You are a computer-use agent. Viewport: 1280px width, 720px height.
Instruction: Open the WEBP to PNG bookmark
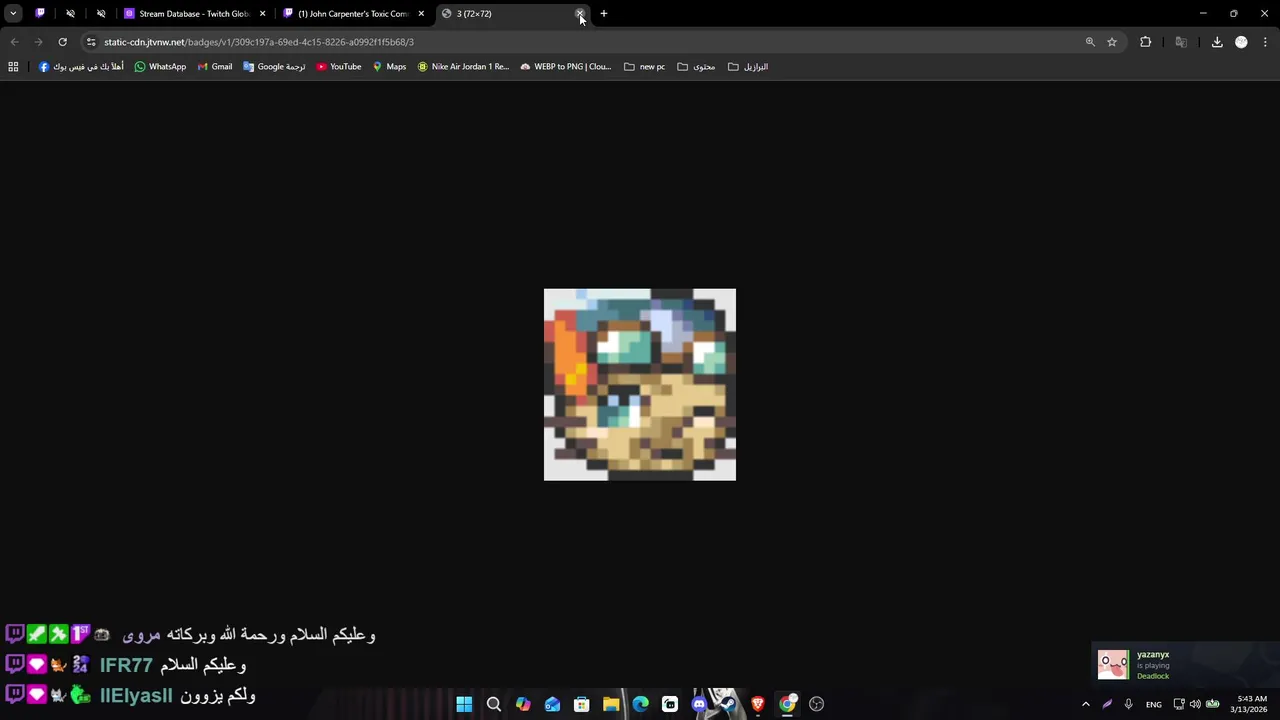(565, 67)
